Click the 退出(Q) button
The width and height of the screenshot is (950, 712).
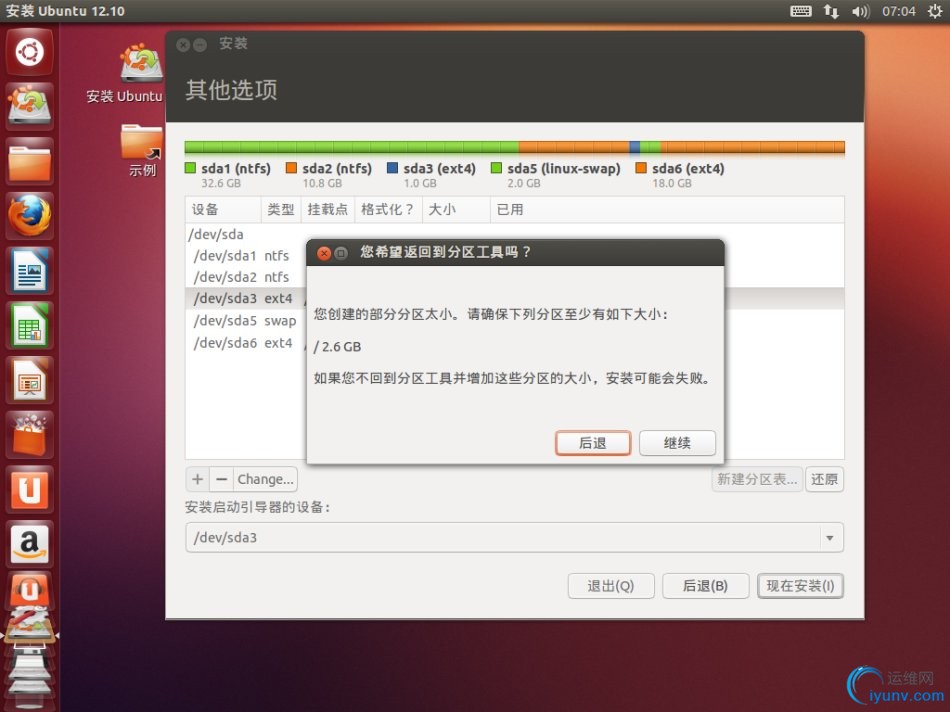[x=611, y=586]
